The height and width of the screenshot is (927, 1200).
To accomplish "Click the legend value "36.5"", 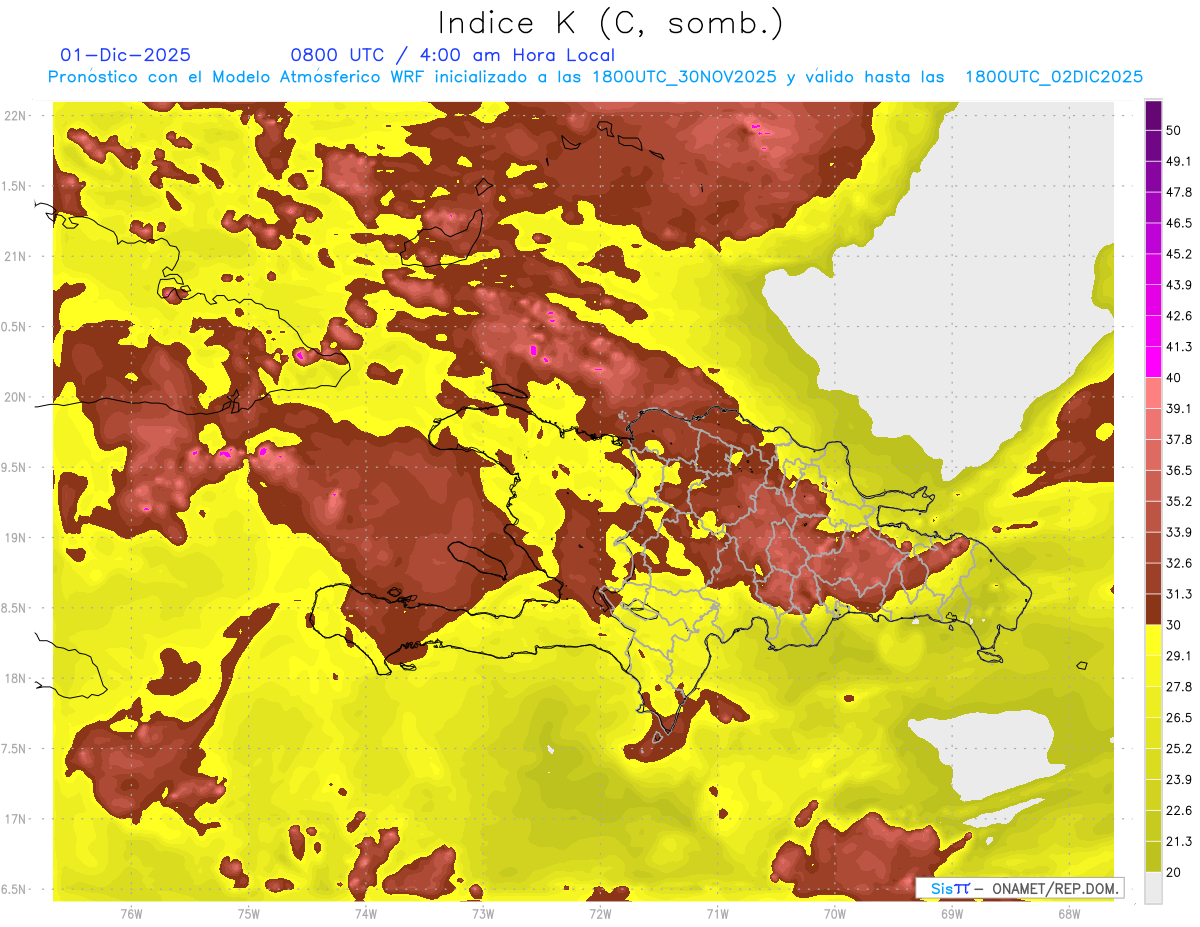I will (x=1179, y=470).
